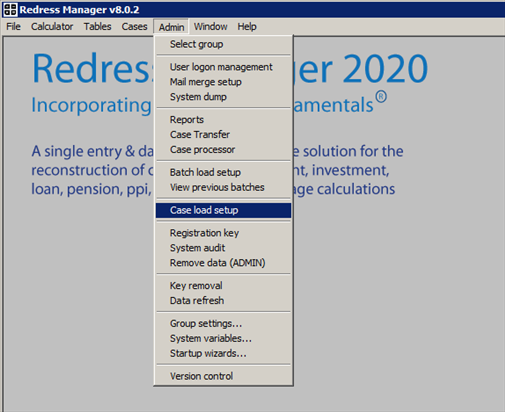Screen dimensions: 505x412
Task: Select Key removal option
Action: [223, 285]
